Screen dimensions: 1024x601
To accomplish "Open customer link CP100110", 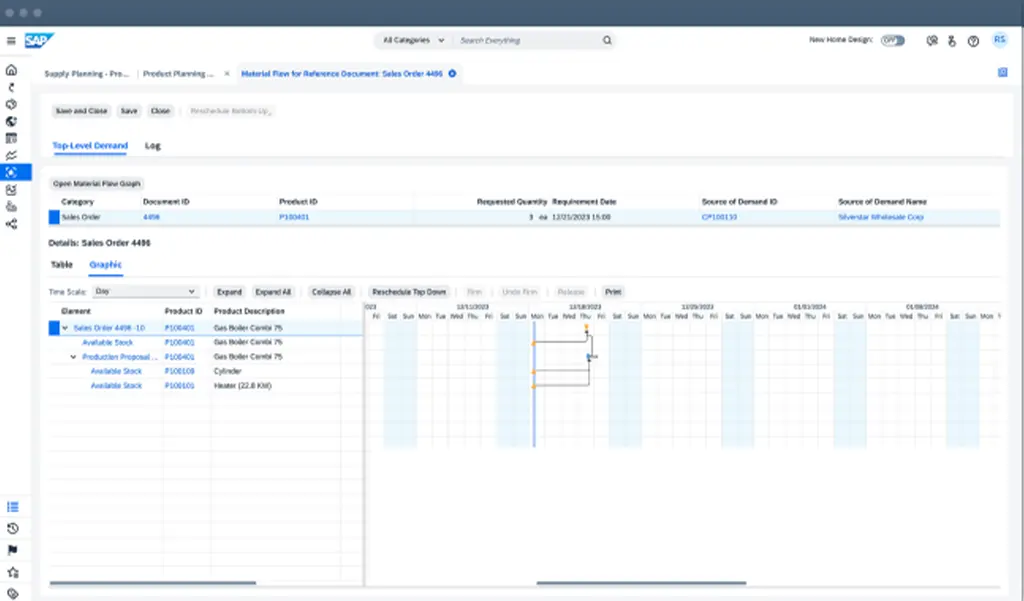I will [x=719, y=217].
